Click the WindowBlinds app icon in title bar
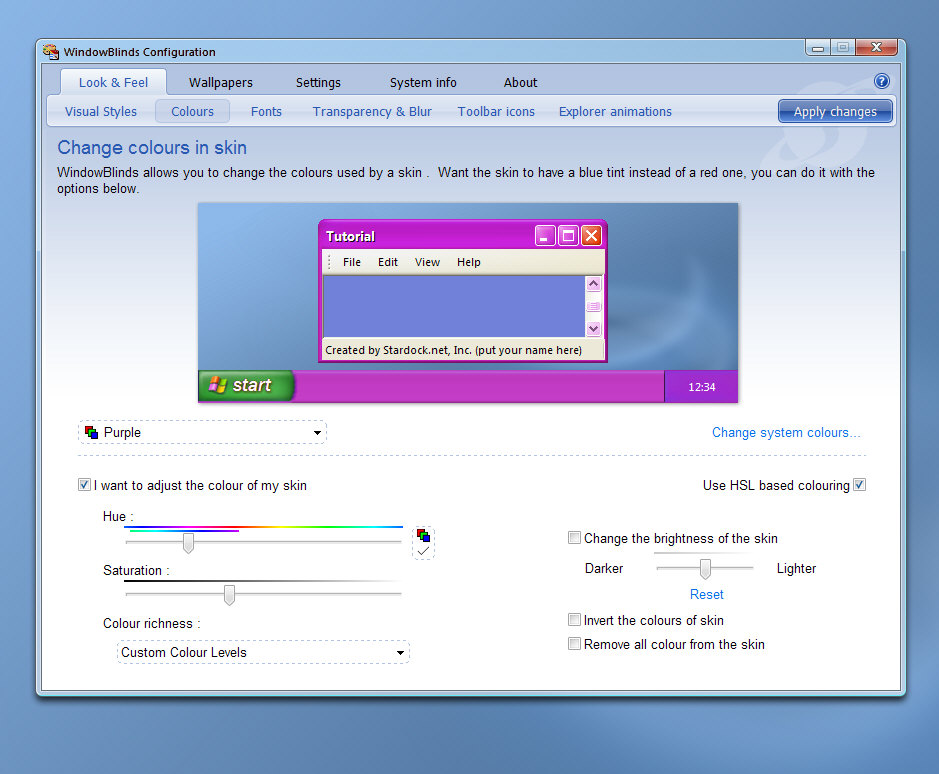Viewport: 939px width, 774px height. coord(51,52)
